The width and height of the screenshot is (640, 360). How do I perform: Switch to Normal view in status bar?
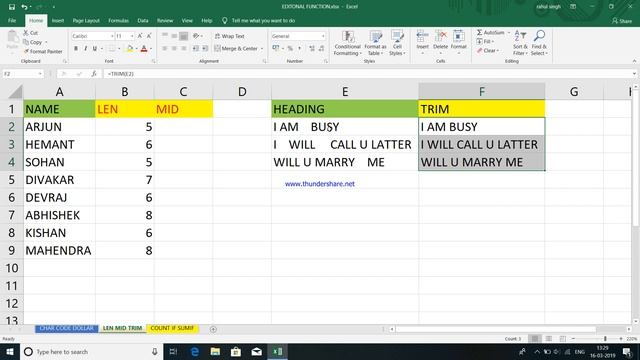[534, 339]
